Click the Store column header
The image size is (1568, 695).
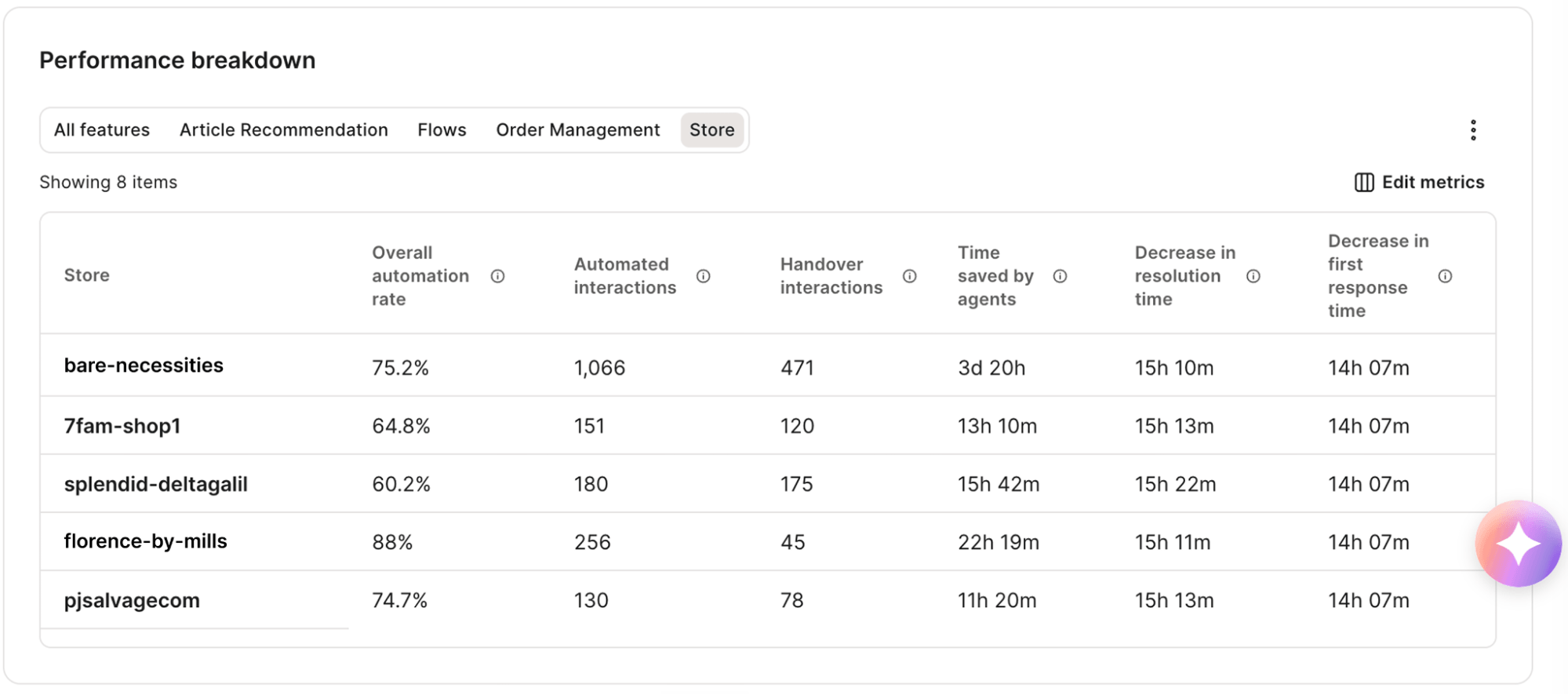[x=86, y=275]
